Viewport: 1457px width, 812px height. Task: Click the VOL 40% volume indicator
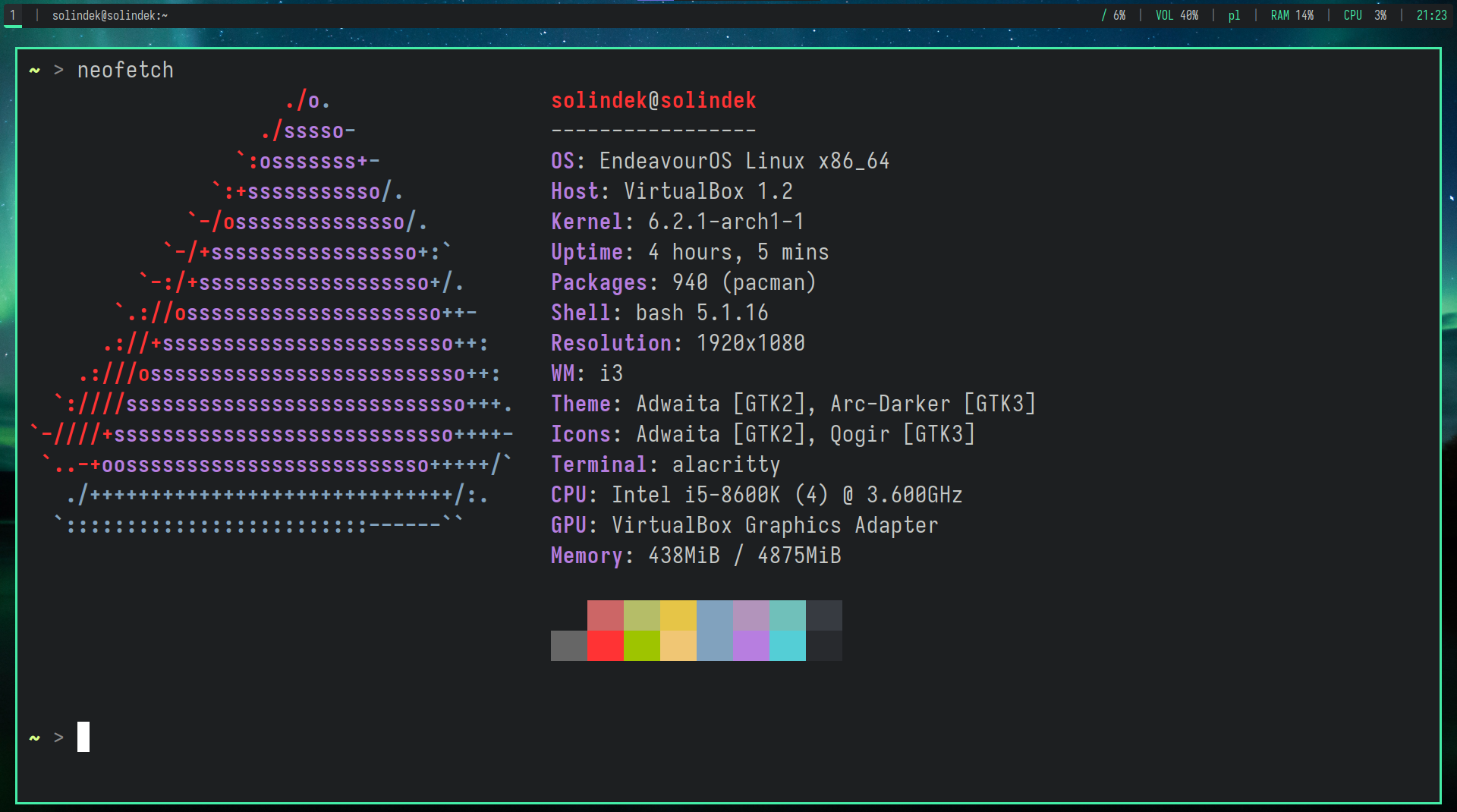tap(1177, 15)
